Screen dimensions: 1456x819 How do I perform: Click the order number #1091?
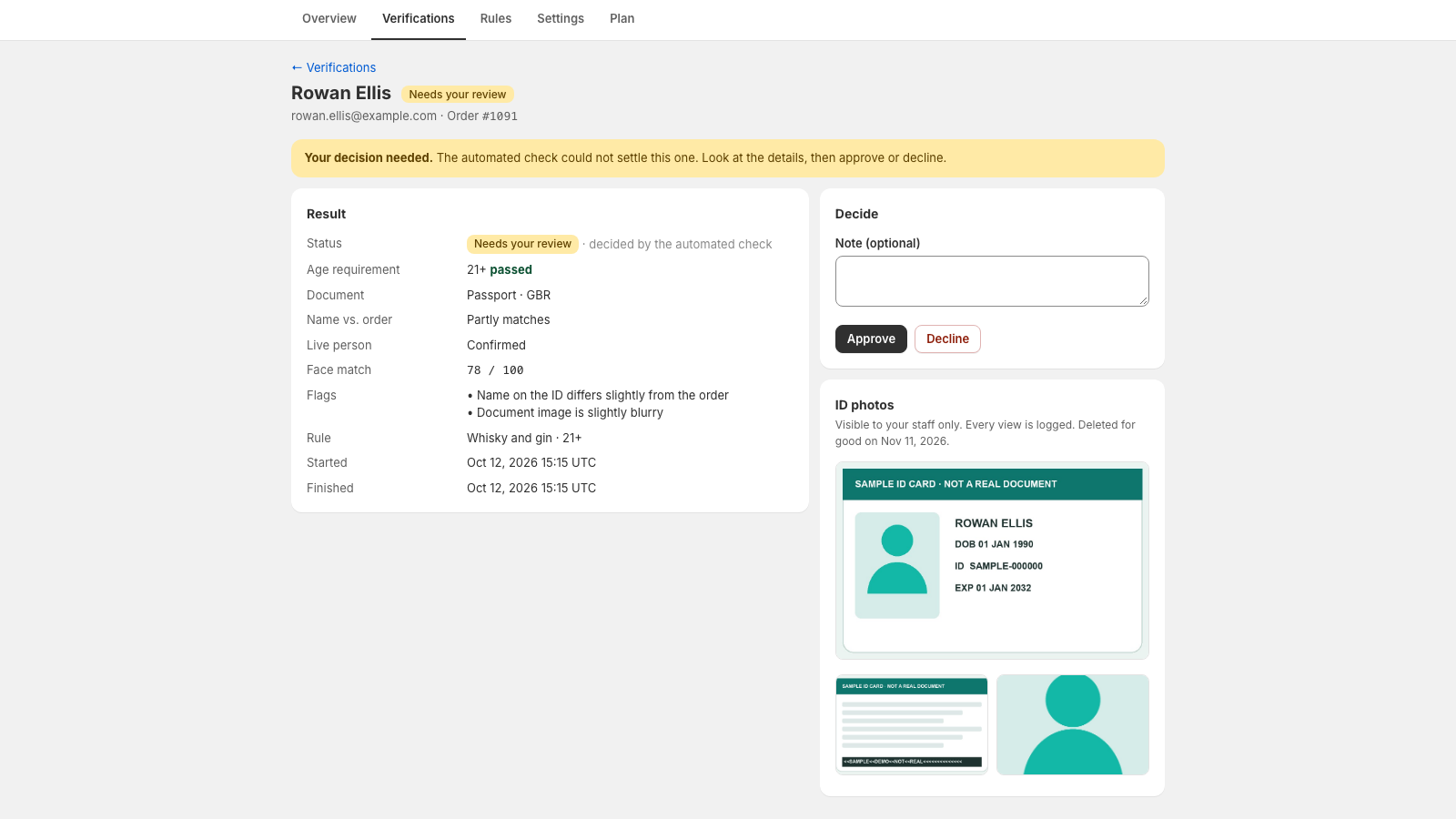click(x=500, y=116)
